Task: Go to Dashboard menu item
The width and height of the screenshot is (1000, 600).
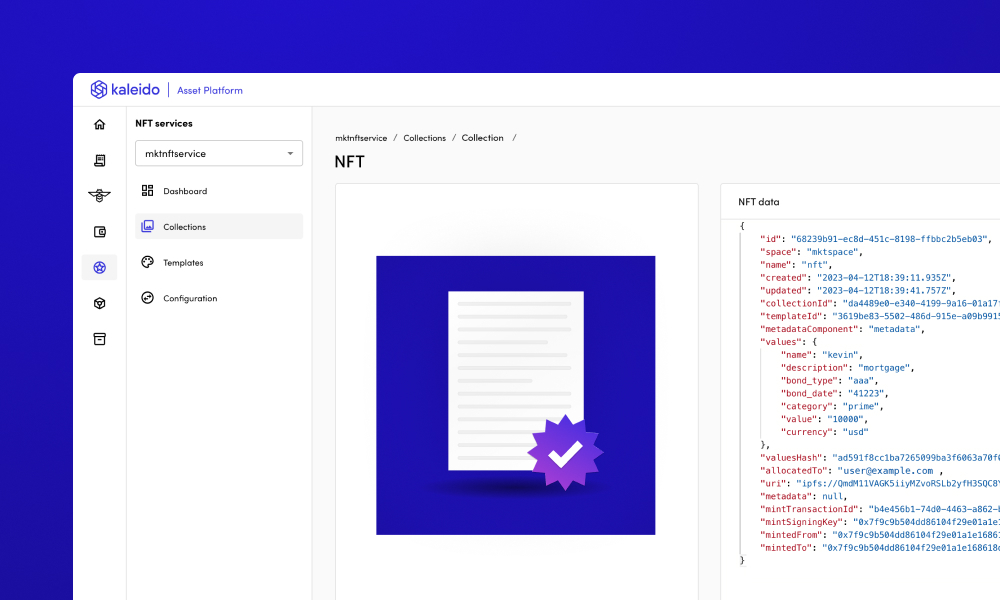Action: pyautogui.click(x=219, y=191)
